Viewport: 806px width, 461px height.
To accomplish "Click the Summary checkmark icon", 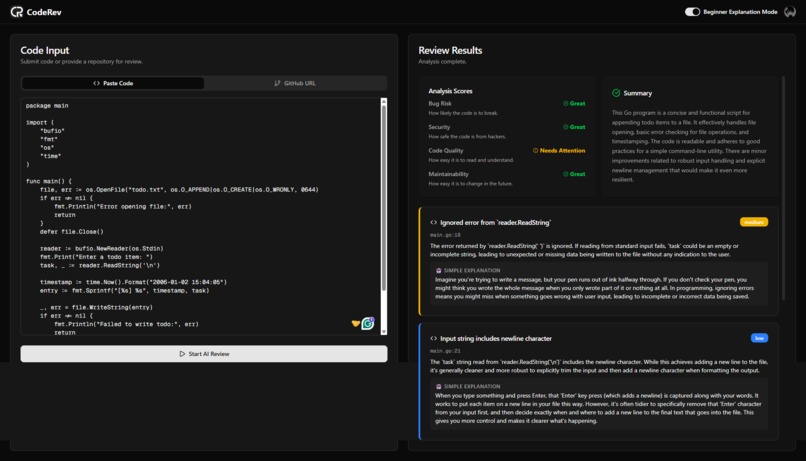I will (616, 93).
